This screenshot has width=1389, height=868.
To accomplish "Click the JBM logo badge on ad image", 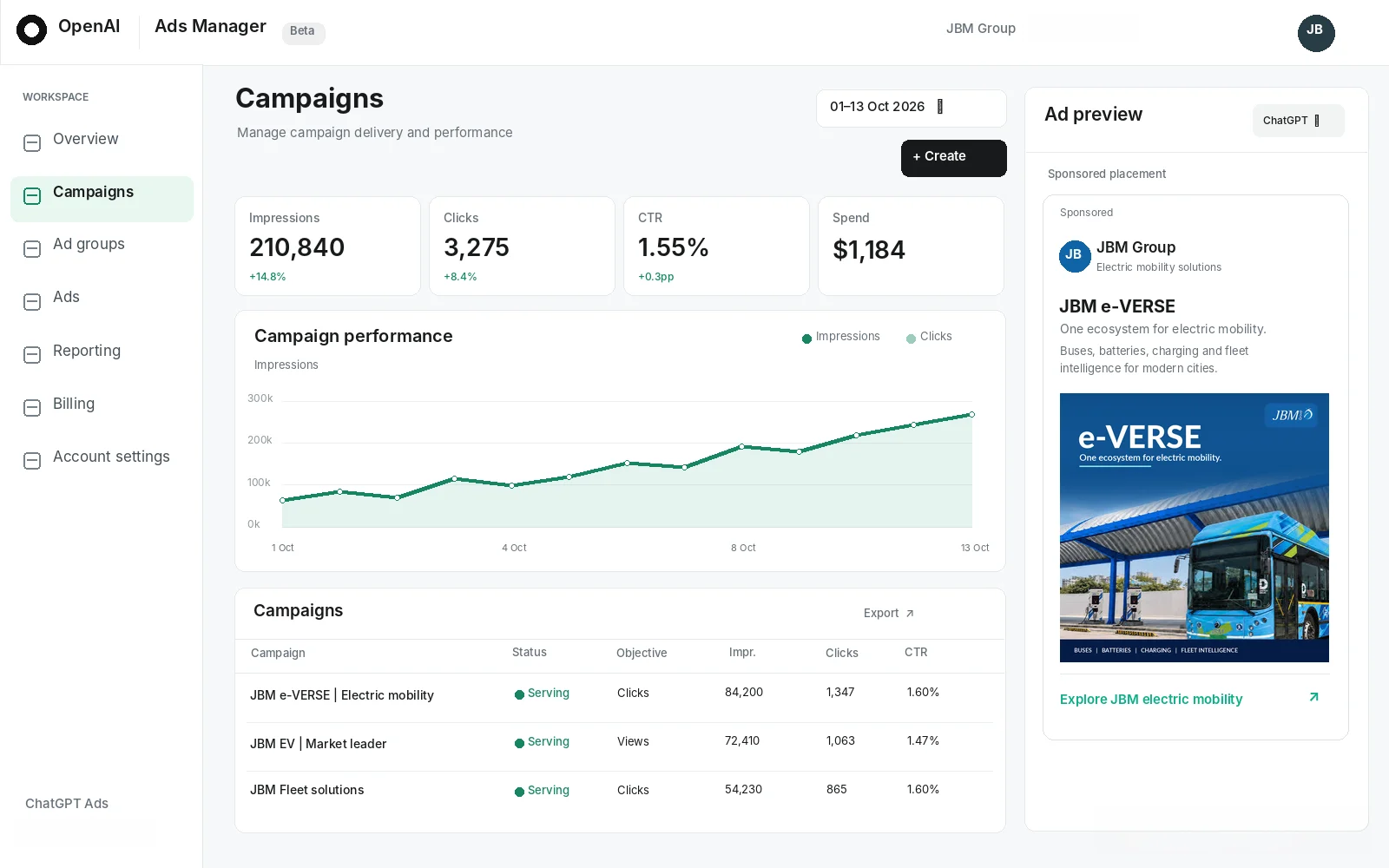I will pyautogui.click(x=1291, y=415).
